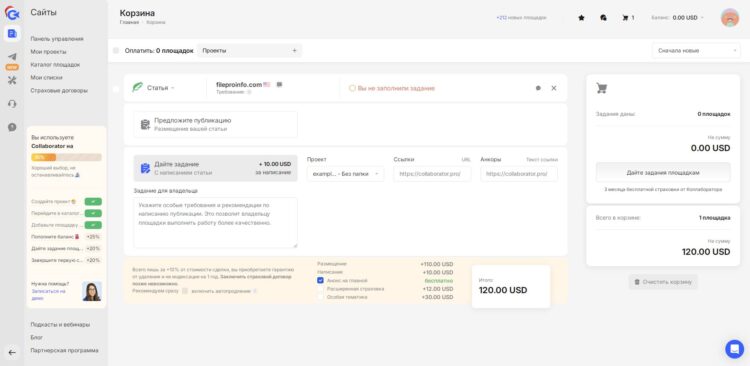The height and width of the screenshot is (366, 750).
Task: Open the cart icon showing 1
Action: click(628, 18)
